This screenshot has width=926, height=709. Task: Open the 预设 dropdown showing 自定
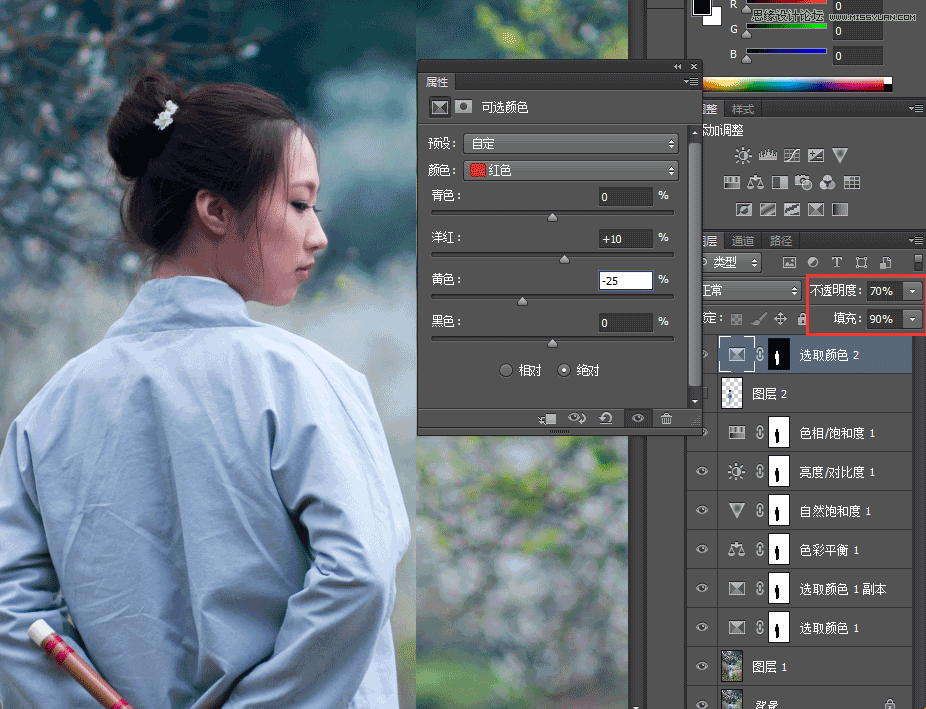[570, 143]
